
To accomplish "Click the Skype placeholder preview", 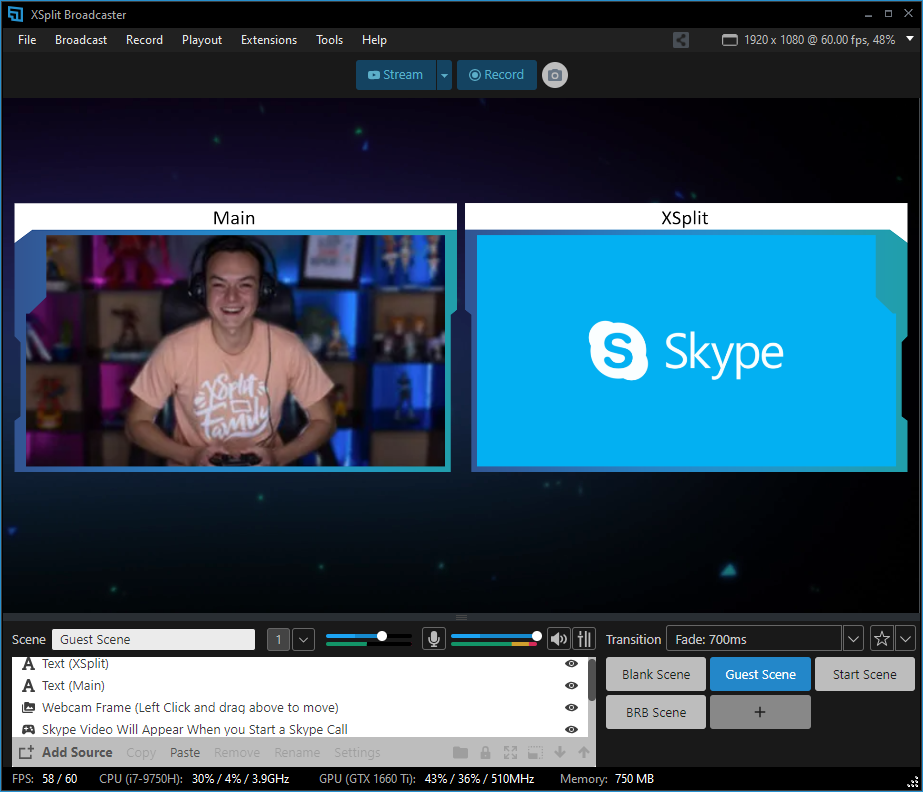I will pos(686,350).
